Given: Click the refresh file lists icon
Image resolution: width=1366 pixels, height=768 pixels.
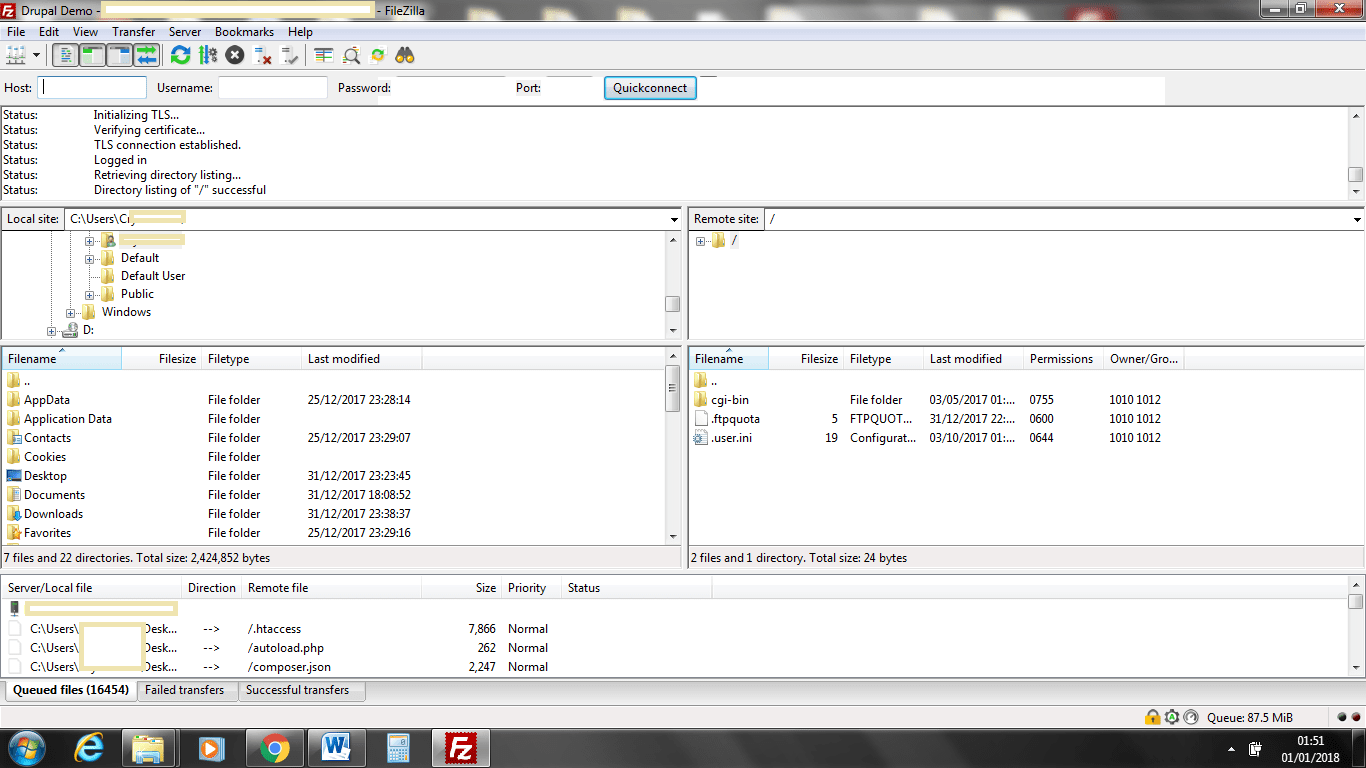Looking at the screenshot, I should pos(180,55).
